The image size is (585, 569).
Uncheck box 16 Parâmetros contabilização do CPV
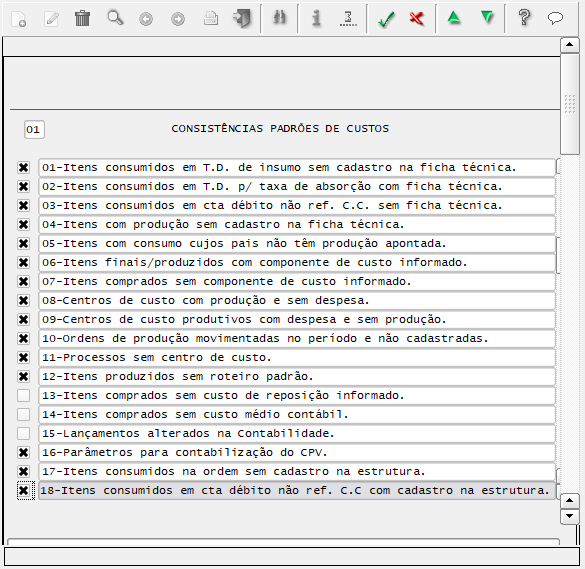(24, 453)
